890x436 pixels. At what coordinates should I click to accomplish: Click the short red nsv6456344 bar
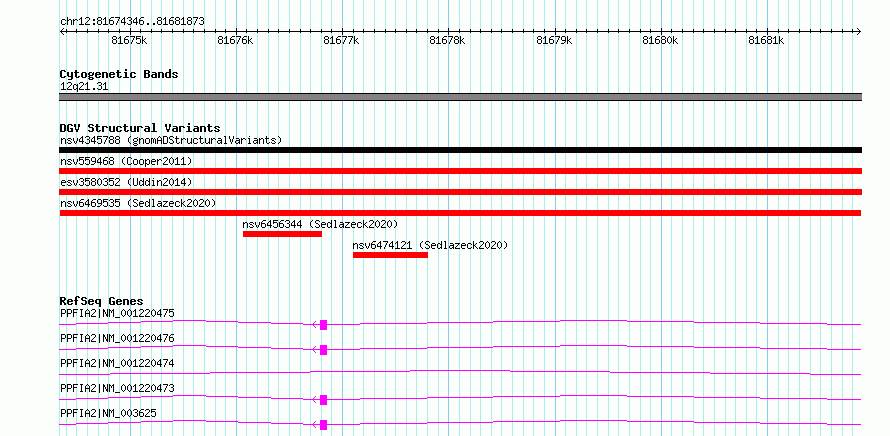click(x=282, y=234)
